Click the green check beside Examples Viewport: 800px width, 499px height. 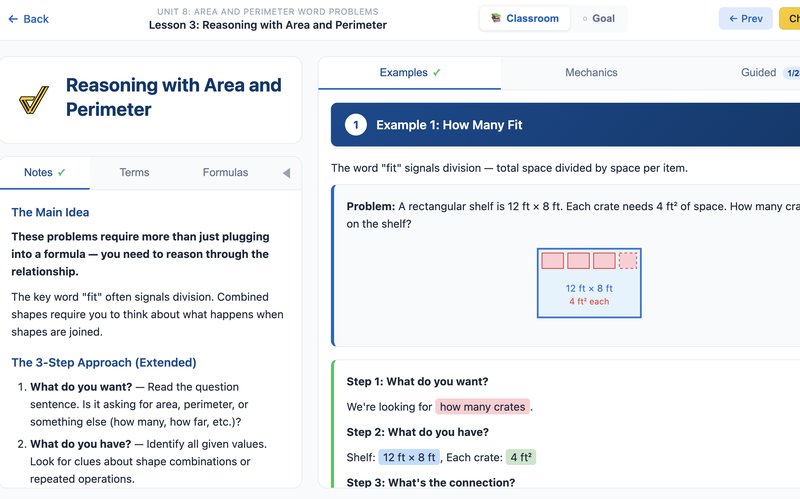click(x=437, y=72)
